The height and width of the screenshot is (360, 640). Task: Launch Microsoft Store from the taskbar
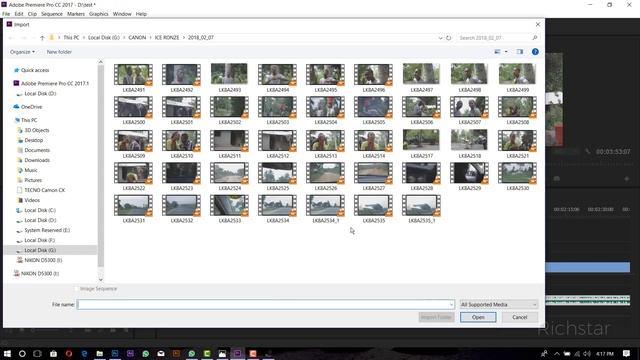pyautogui.click(x=53, y=353)
